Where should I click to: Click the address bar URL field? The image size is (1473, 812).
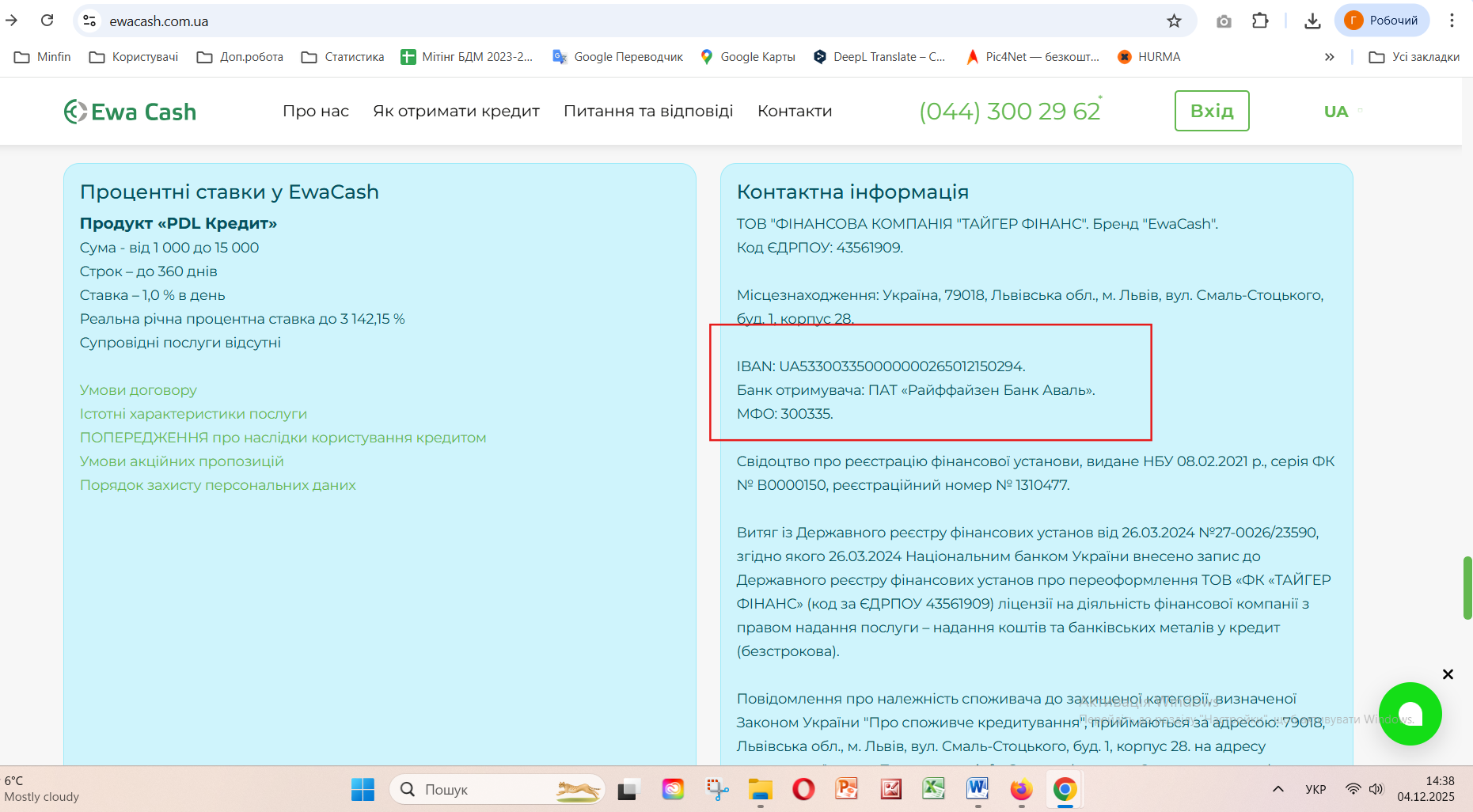(633, 21)
